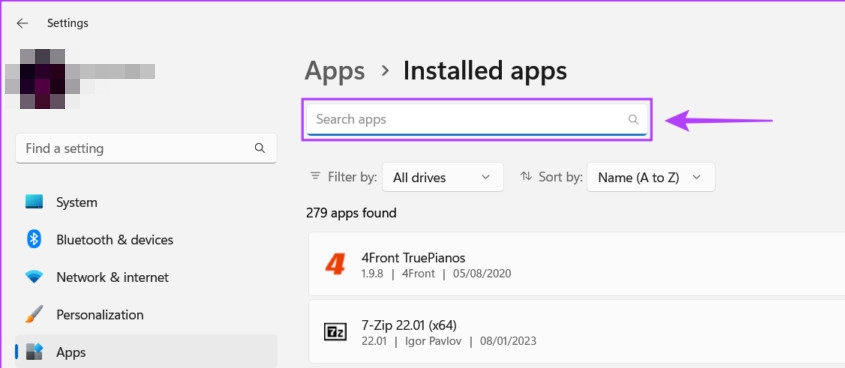Click the 279 apps found text
845x368 pixels.
tap(351, 213)
